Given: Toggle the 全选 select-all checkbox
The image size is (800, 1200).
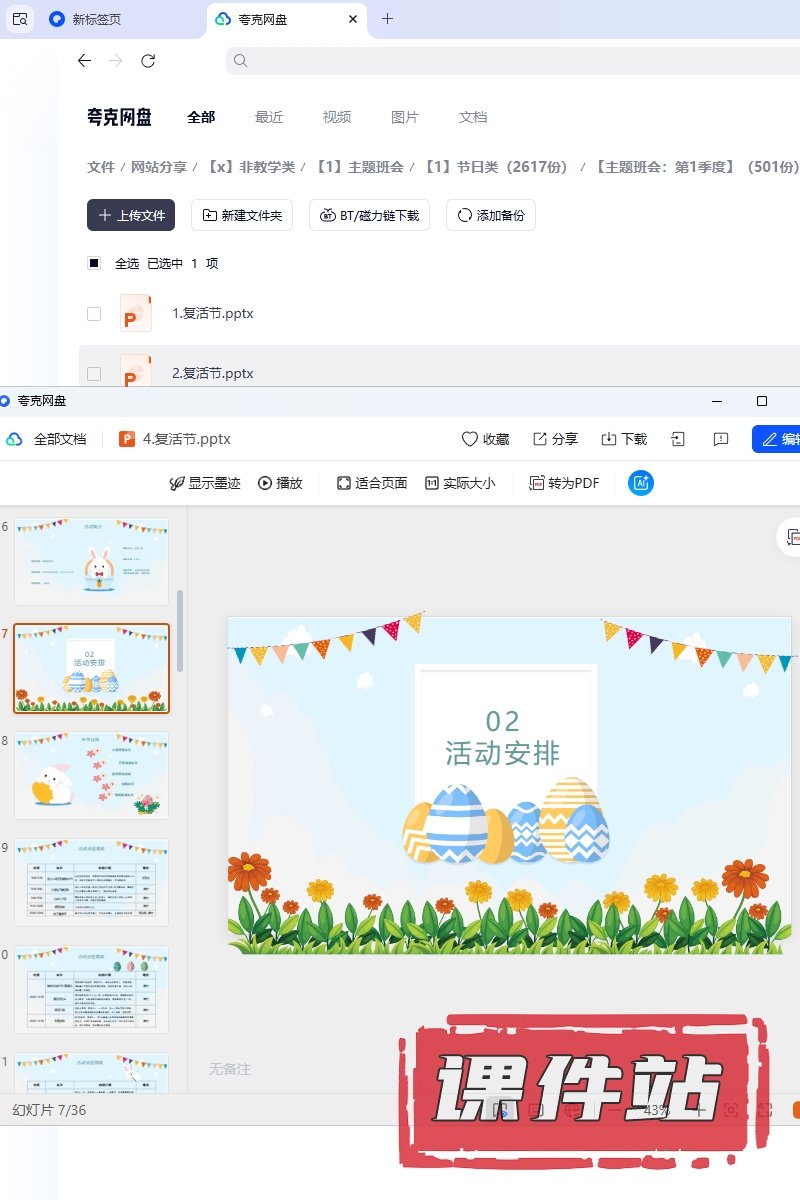Looking at the screenshot, I should coord(94,263).
